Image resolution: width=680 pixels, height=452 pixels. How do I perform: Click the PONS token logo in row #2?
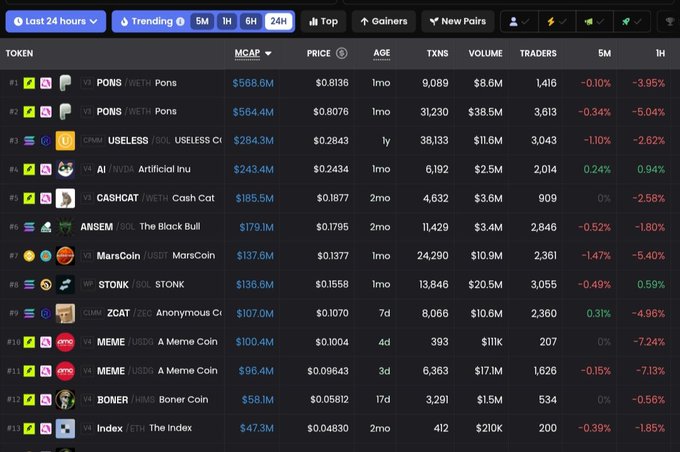click(65, 111)
